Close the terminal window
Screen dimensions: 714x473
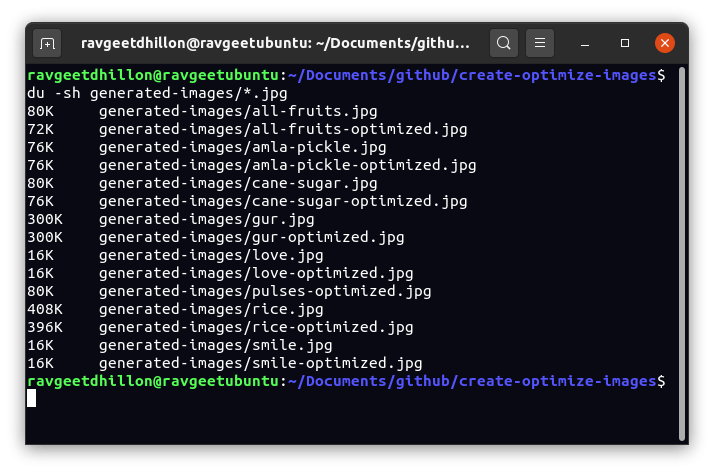click(664, 44)
